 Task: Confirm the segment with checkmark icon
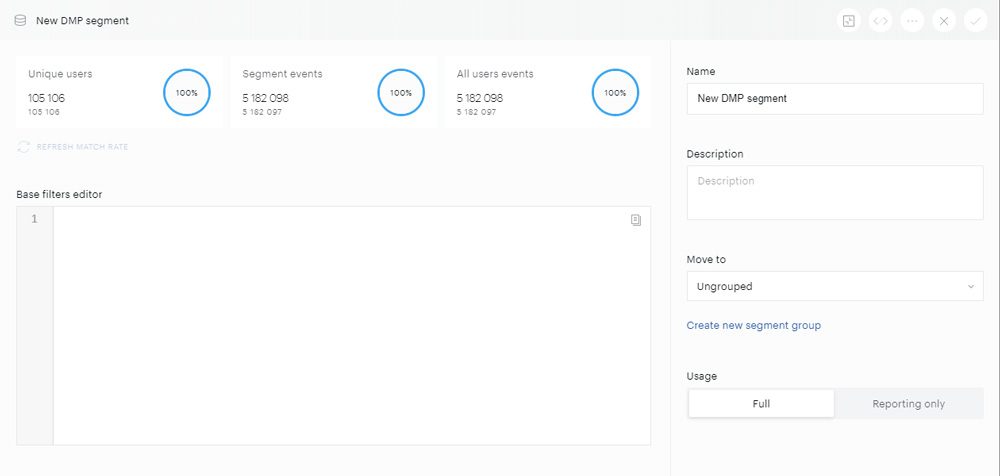[975, 21]
